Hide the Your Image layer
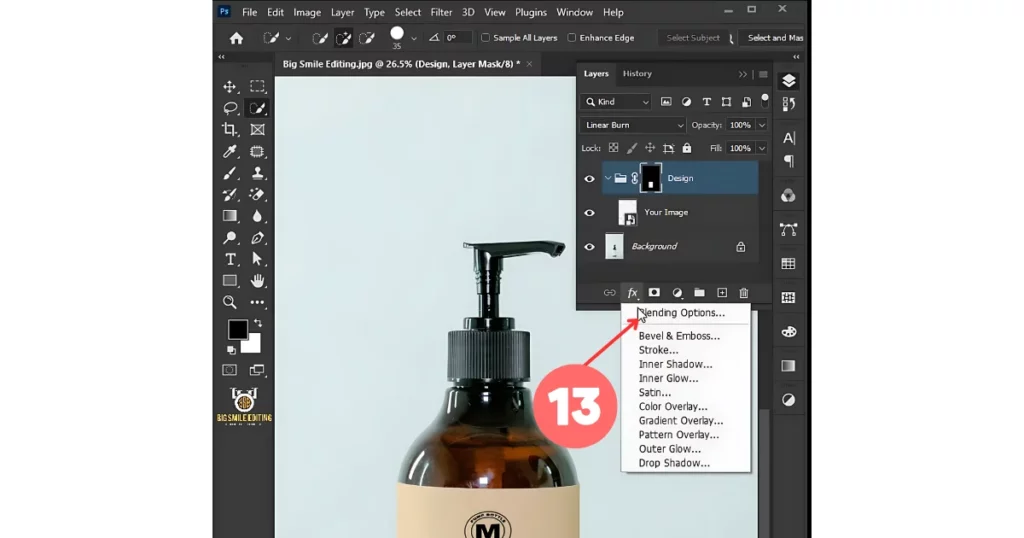Image resolution: width=1024 pixels, height=538 pixels. pyautogui.click(x=589, y=213)
